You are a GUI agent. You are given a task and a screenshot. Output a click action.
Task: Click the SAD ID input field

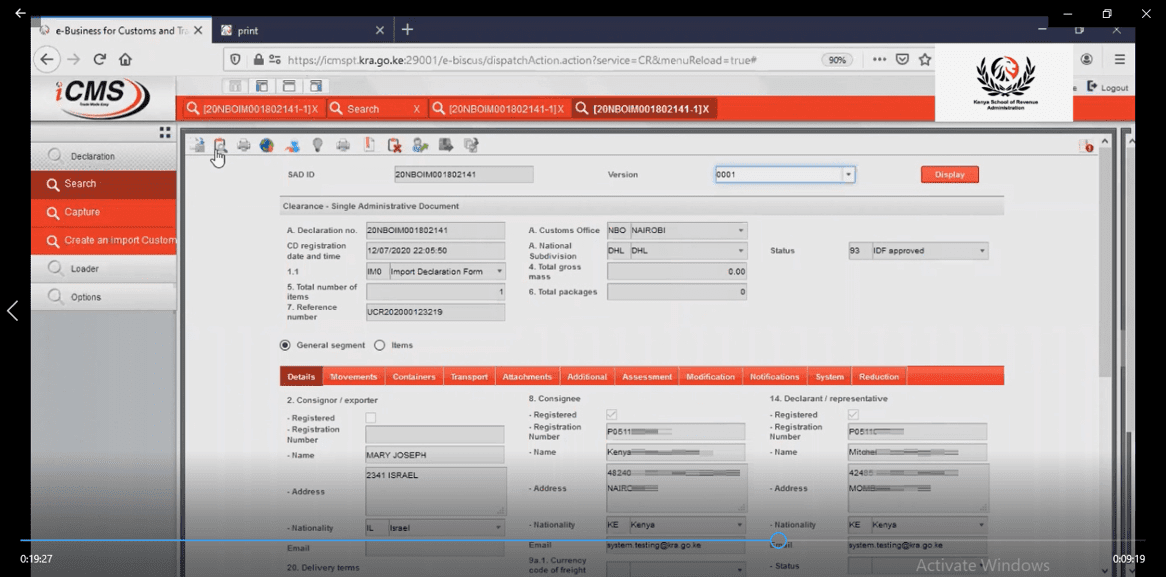[463, 175]
